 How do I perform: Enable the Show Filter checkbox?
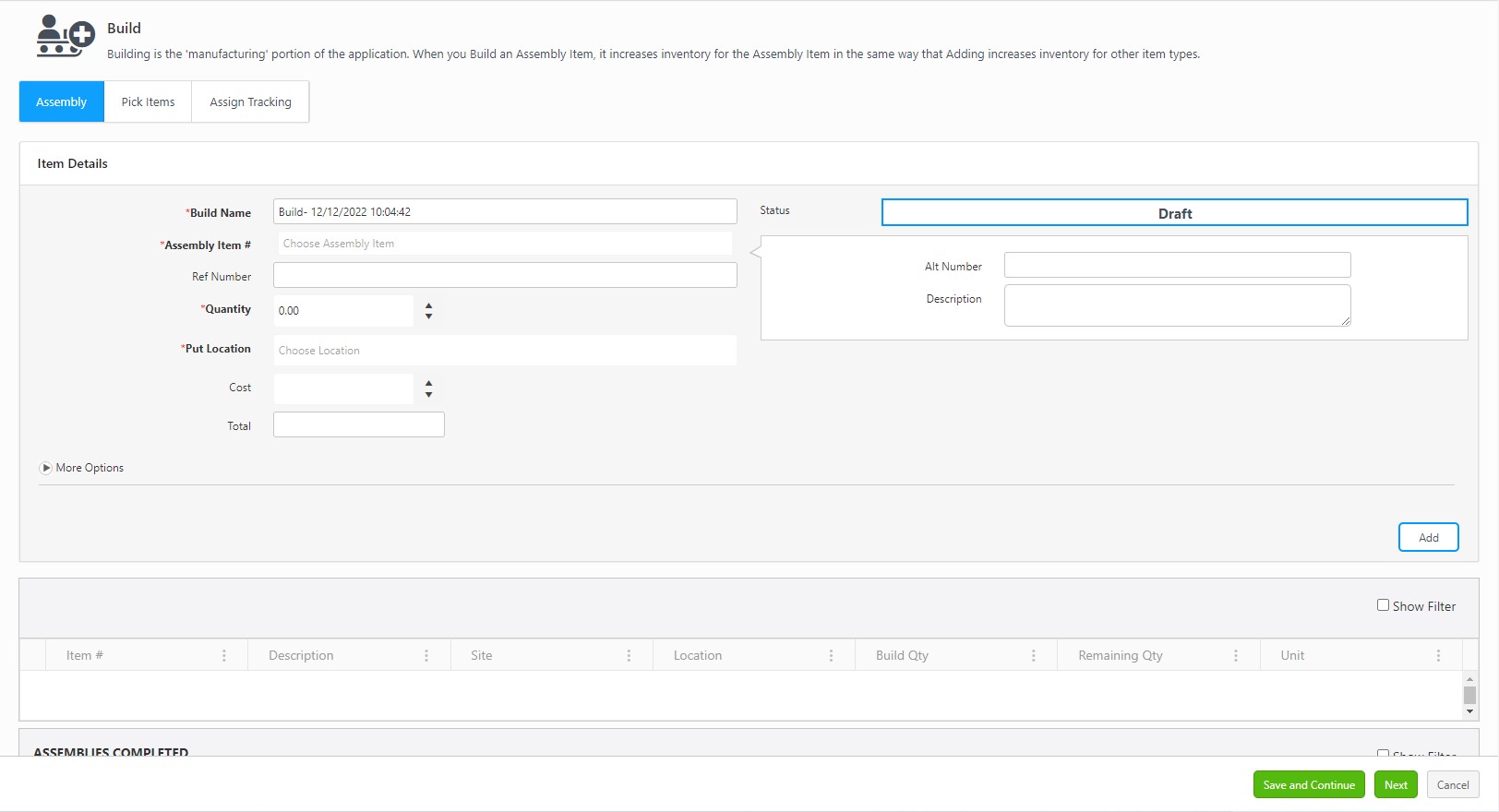pos(1383,605)
